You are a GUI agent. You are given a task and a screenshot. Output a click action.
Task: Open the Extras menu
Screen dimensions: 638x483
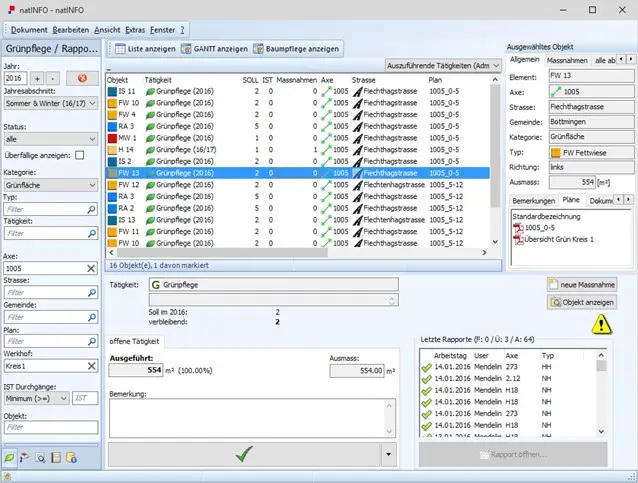tap(135, 30)
